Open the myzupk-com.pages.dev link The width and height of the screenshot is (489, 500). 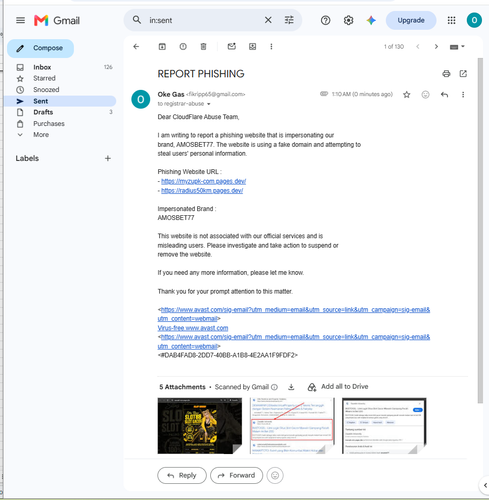(x=203, y=181)
